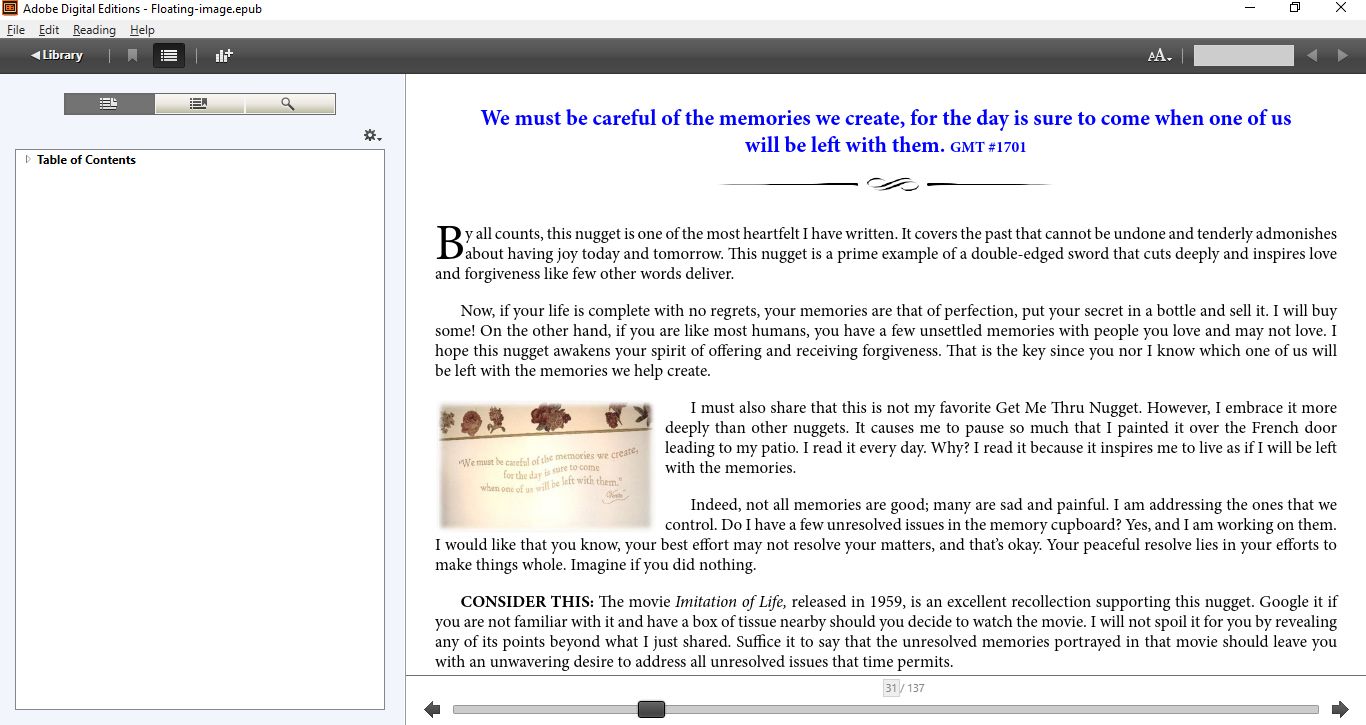Screen dimensions: 1366x725
Task: Open the Help menu
Action: tap(142, 30)
